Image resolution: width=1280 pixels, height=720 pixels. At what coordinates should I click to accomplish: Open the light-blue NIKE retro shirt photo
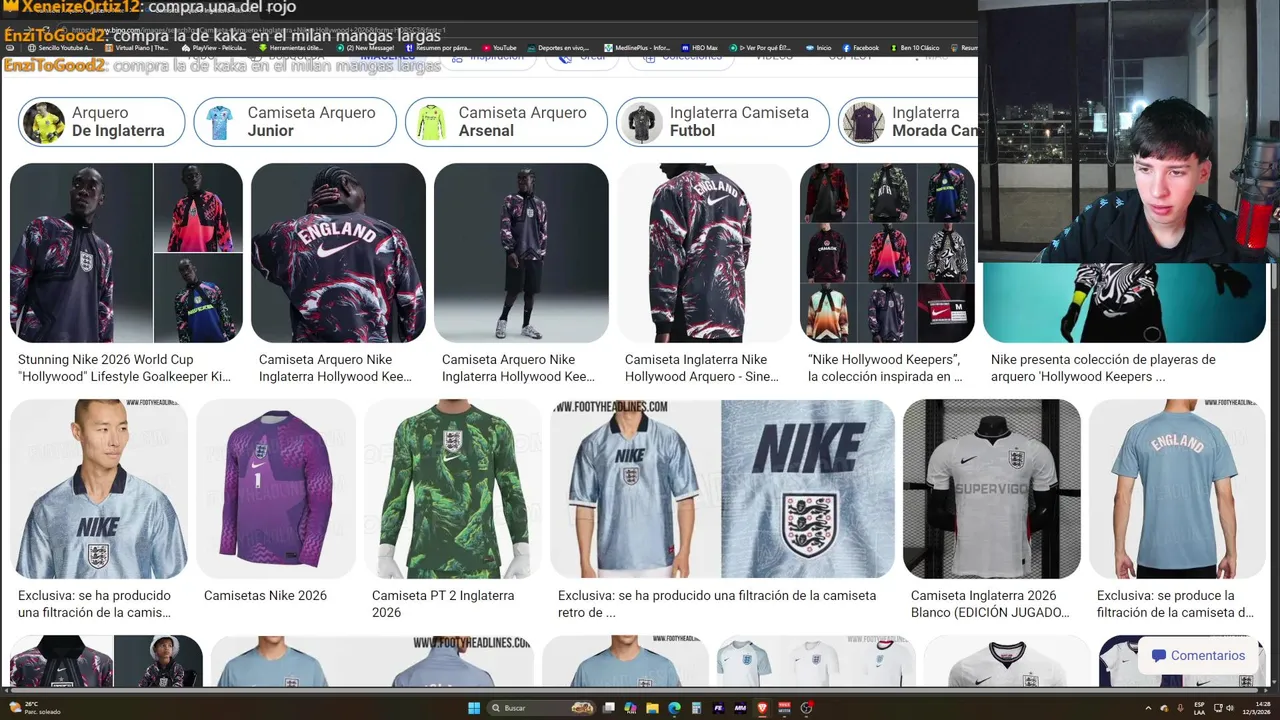635,489
